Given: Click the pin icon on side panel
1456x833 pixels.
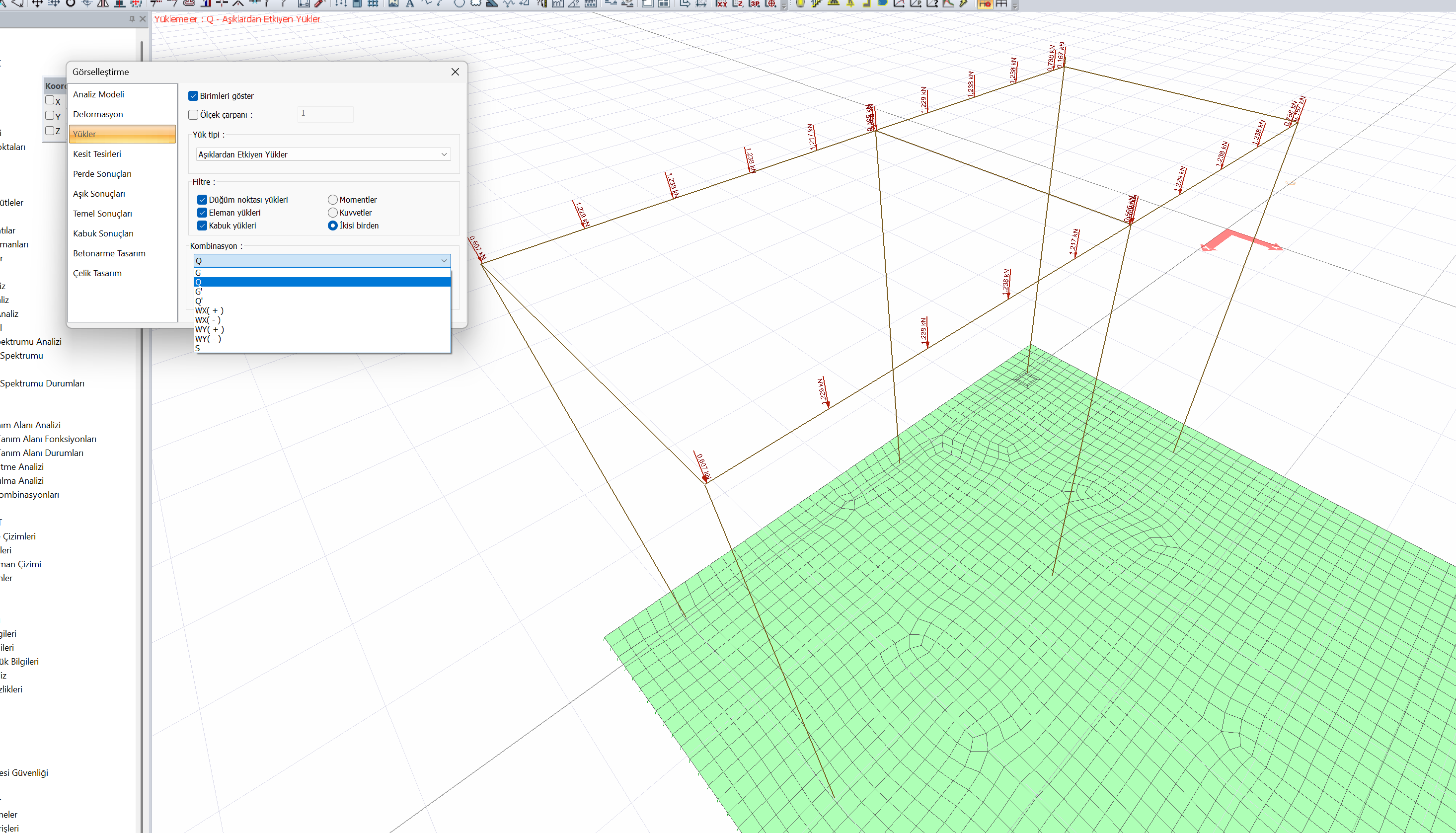Looking at the screenshot, I should 132,19.
